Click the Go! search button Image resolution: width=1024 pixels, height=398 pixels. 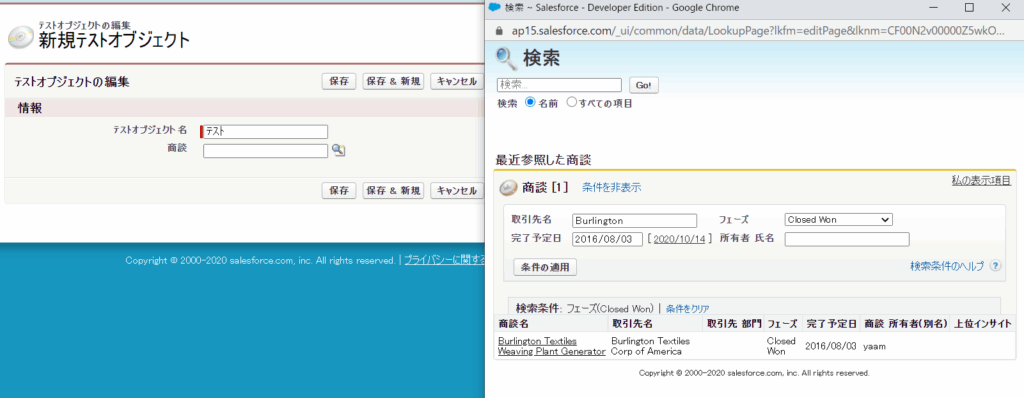tap(643, 86)
